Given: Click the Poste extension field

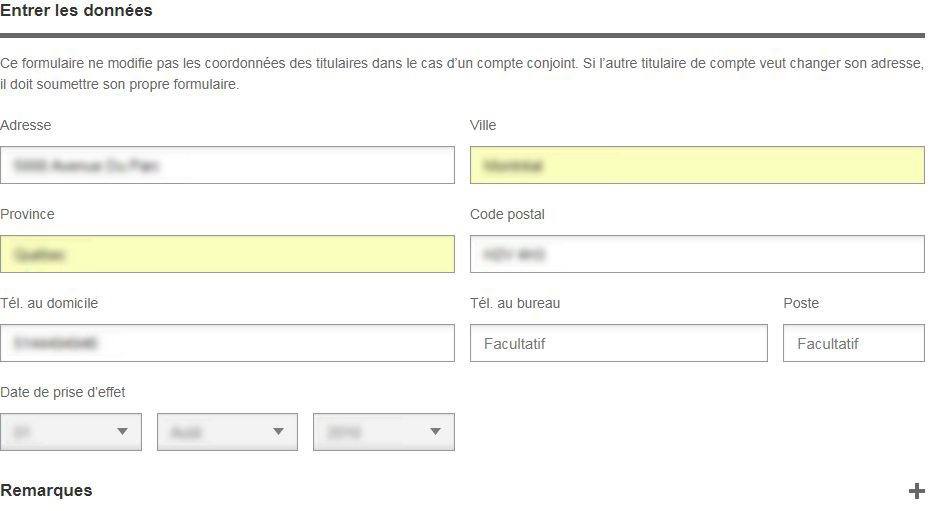Looking at the screenshot, I should pos(854,343).
